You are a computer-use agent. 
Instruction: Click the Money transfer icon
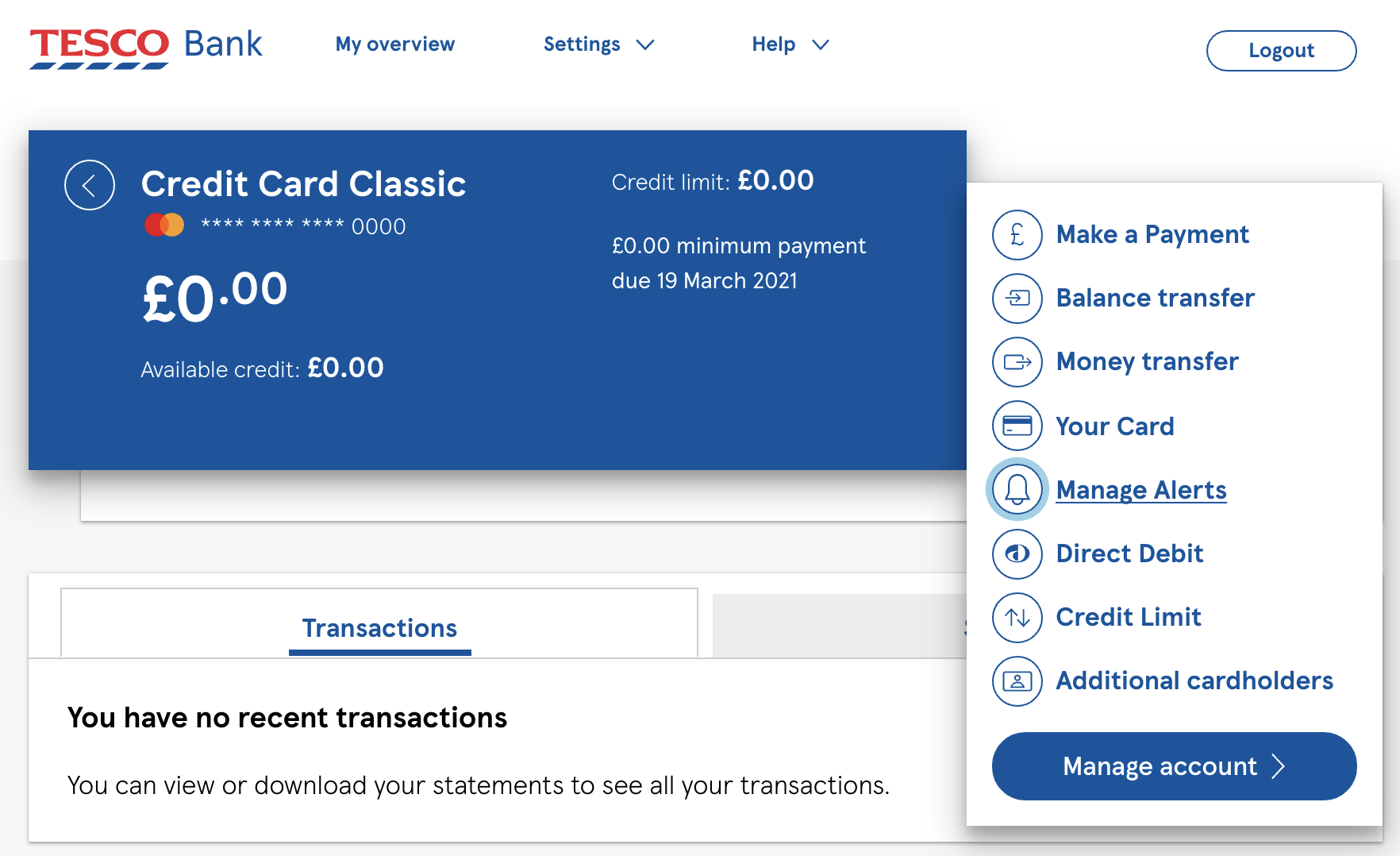click(x=1017, y=362)
